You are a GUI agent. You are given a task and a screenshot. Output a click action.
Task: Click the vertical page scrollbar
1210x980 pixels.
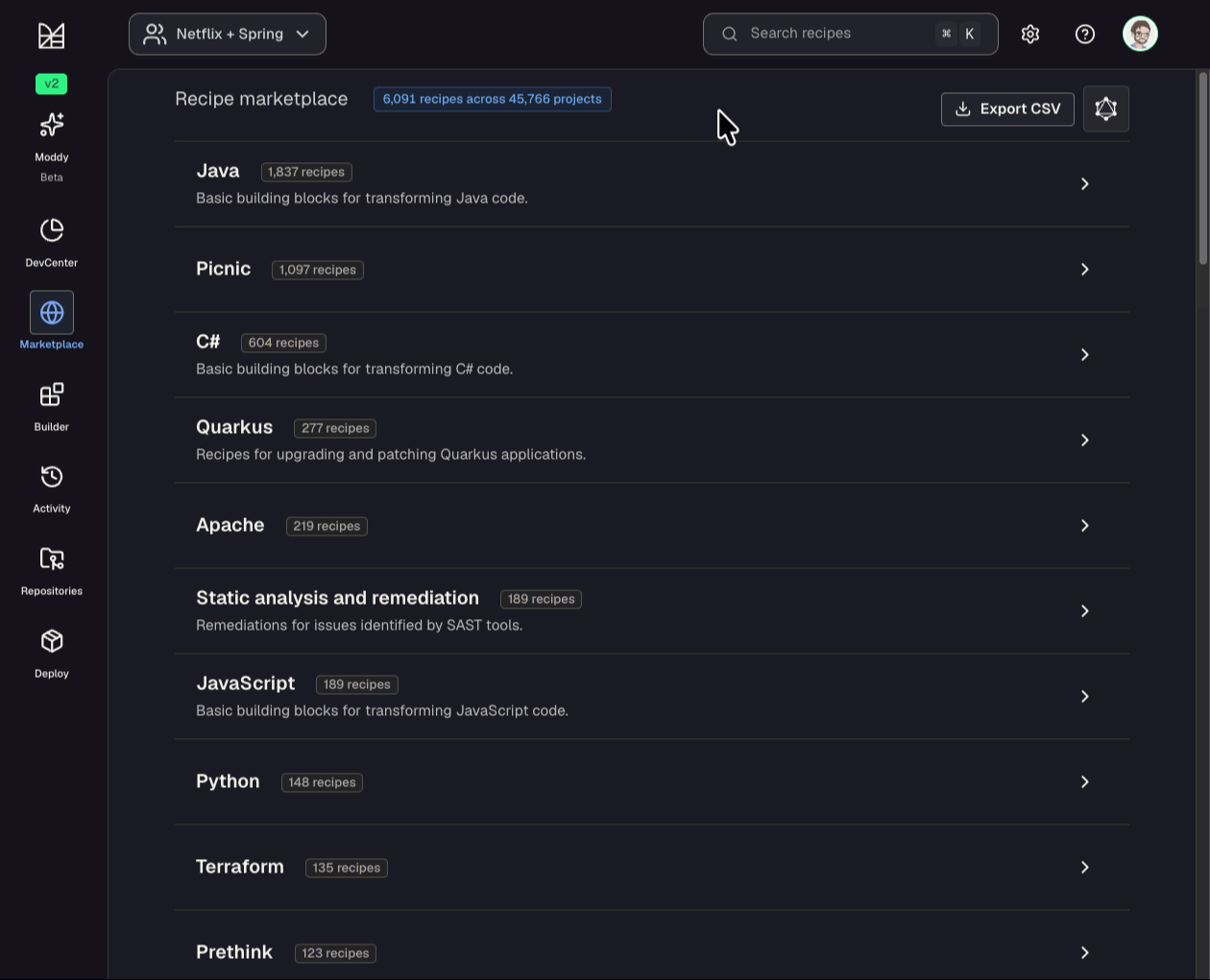tap(1203, 168)
